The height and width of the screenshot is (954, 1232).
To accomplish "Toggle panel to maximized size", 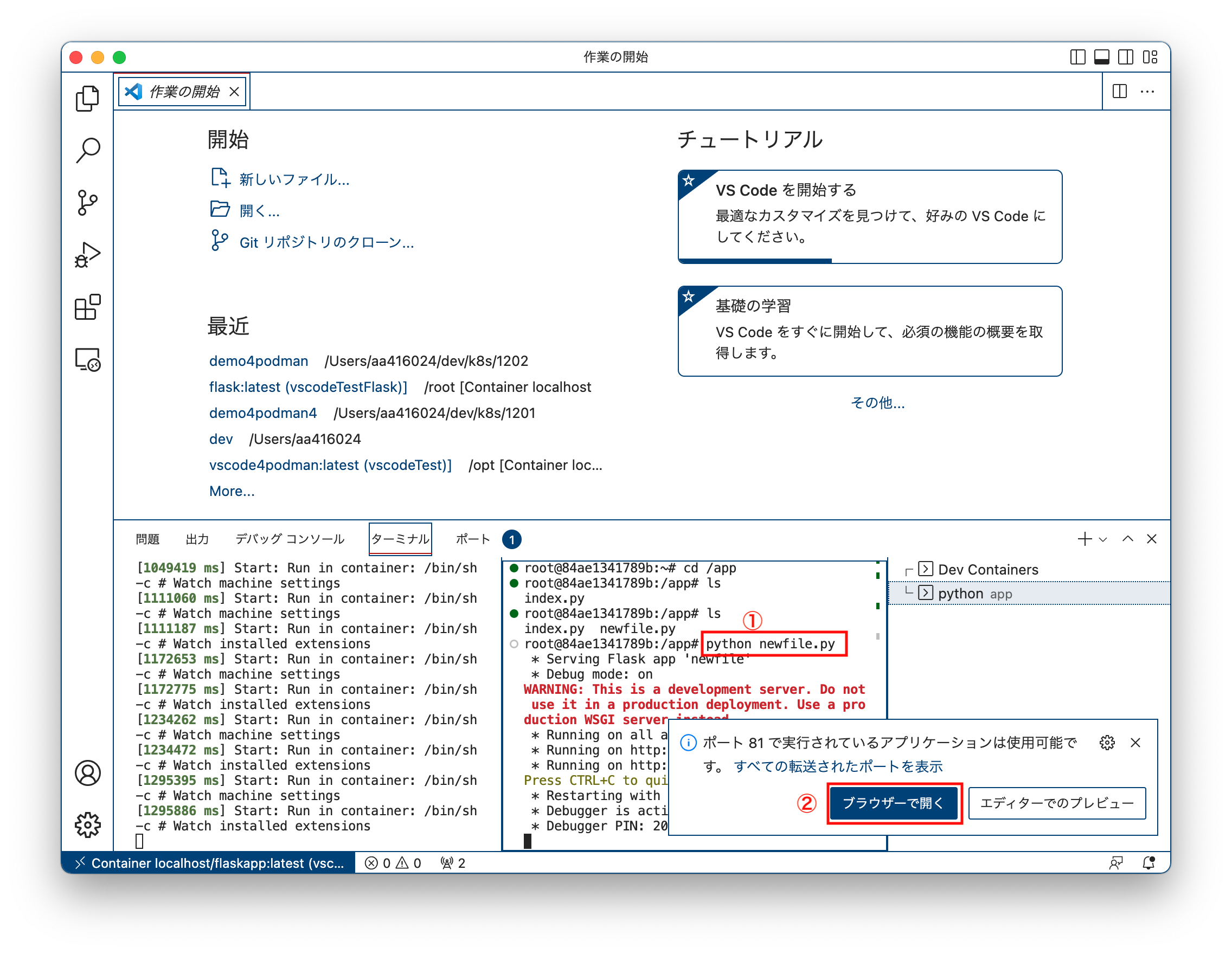I will [1128, 539].
